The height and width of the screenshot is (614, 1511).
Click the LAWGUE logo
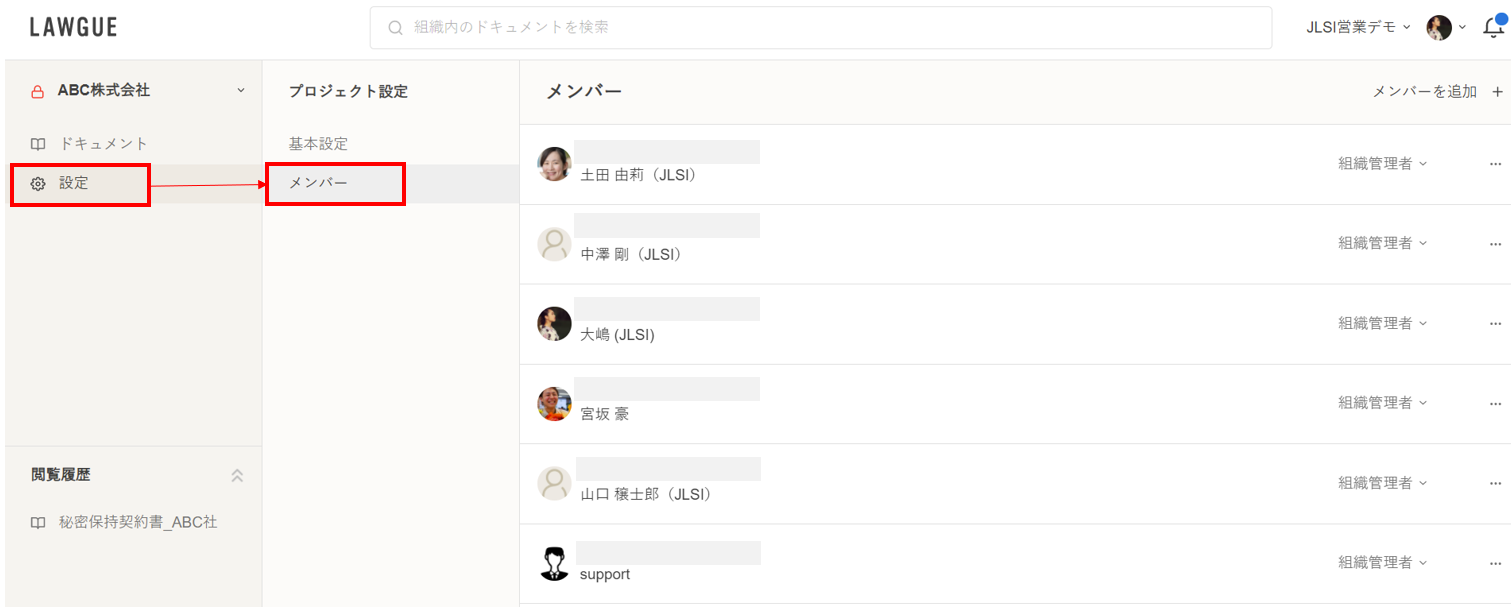(x=73, y=28)
